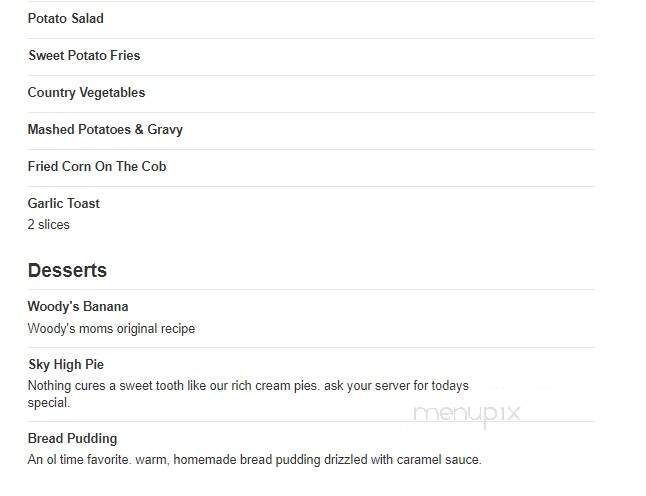The height and width of the screenshot is (496, 646).
Task: Select the Bread Pudding dessert title
Action: point(73,439)
